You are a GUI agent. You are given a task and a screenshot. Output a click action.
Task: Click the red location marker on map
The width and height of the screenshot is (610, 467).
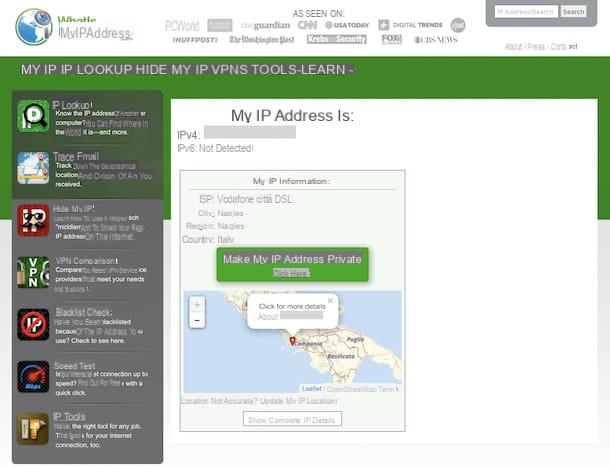click(292, 341)
